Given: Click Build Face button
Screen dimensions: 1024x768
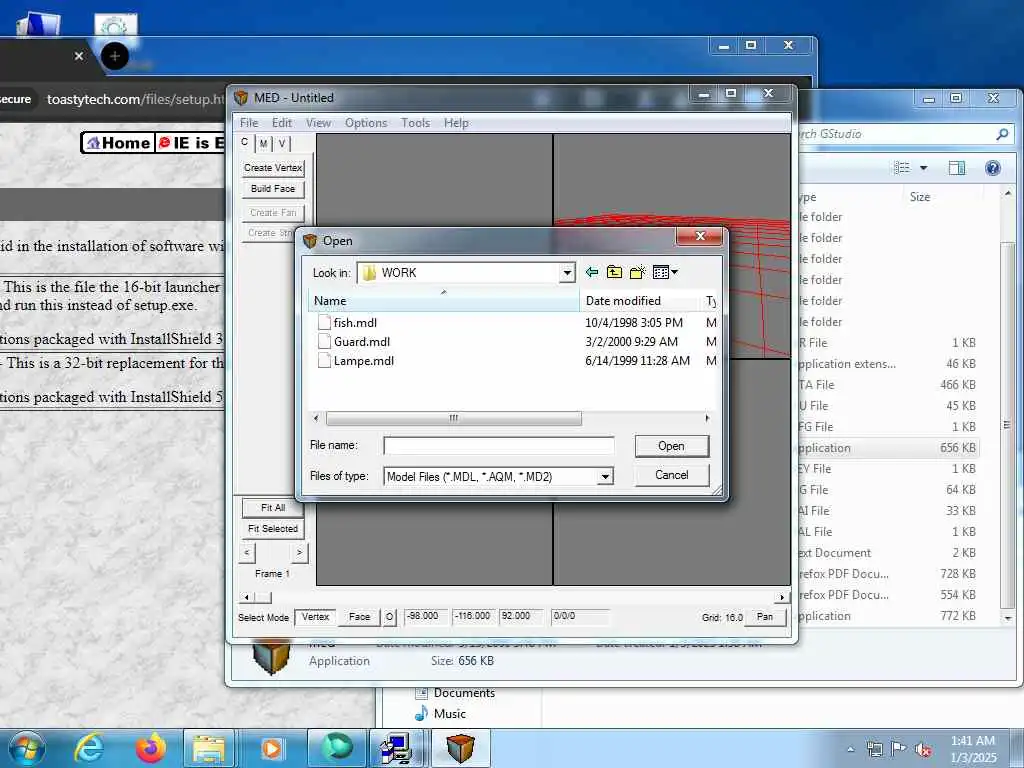Looking at the screenshot, I should (x=273, y=189).
